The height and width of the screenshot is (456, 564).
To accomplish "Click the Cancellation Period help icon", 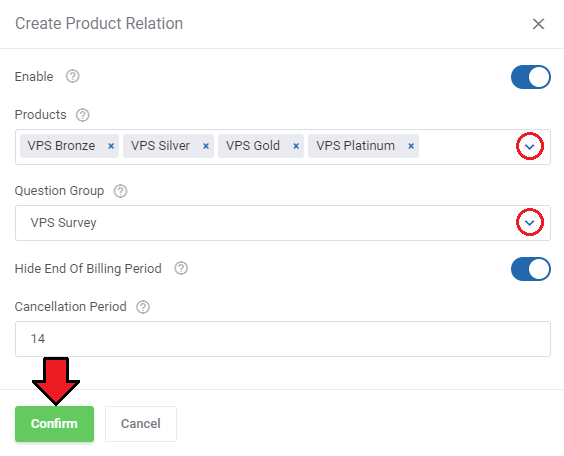I will 143,307.
